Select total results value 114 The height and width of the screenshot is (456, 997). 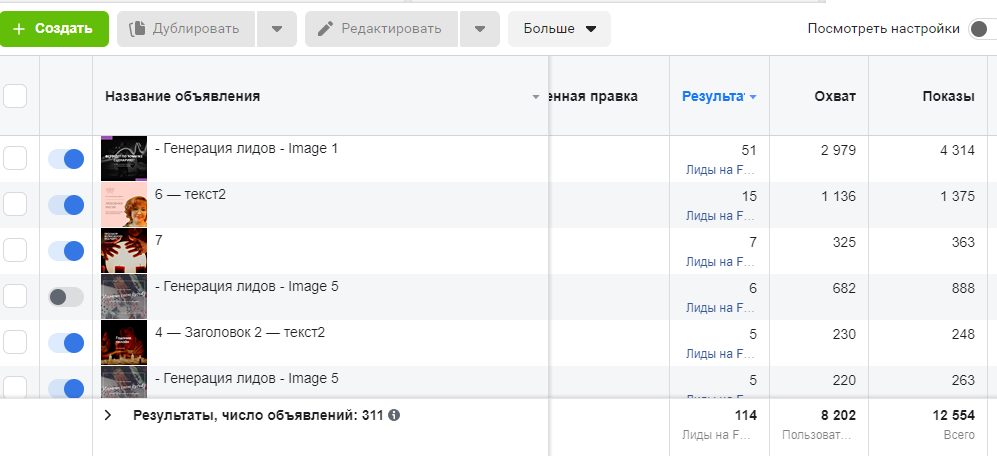click(746, 415)
